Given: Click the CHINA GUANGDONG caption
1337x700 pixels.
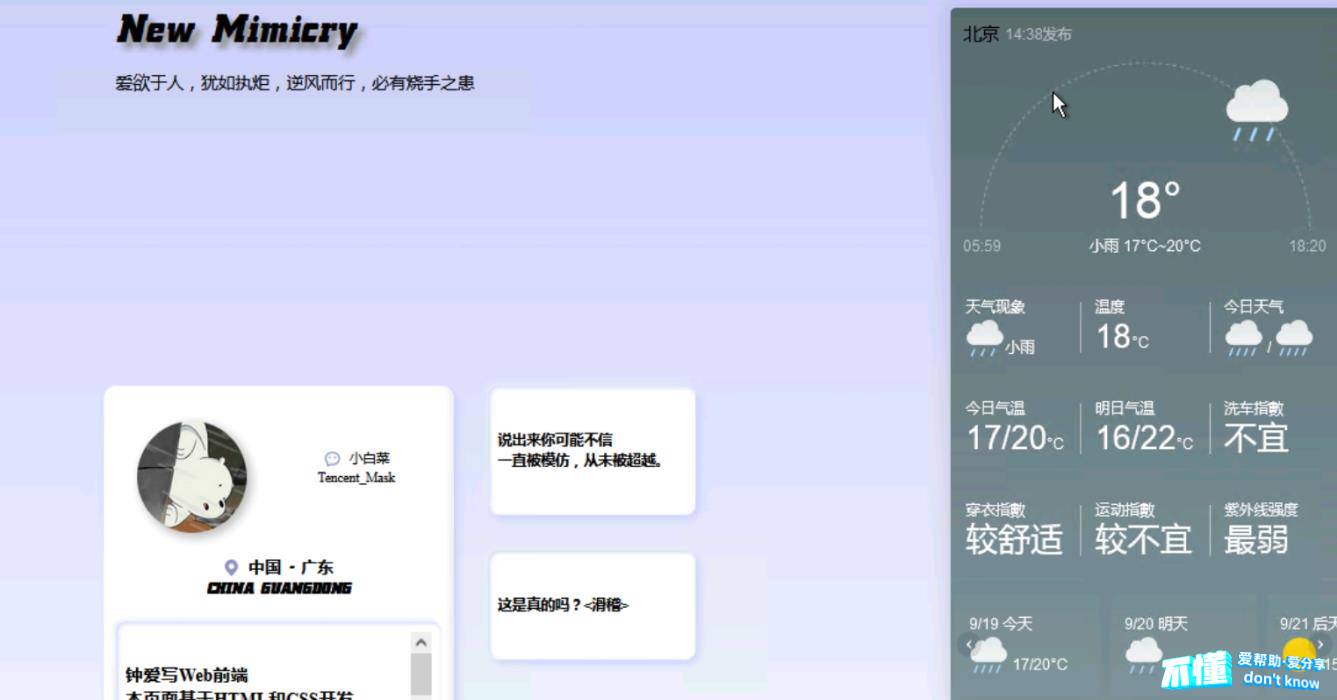Looking at the screenshot, I should pos(279,588).
